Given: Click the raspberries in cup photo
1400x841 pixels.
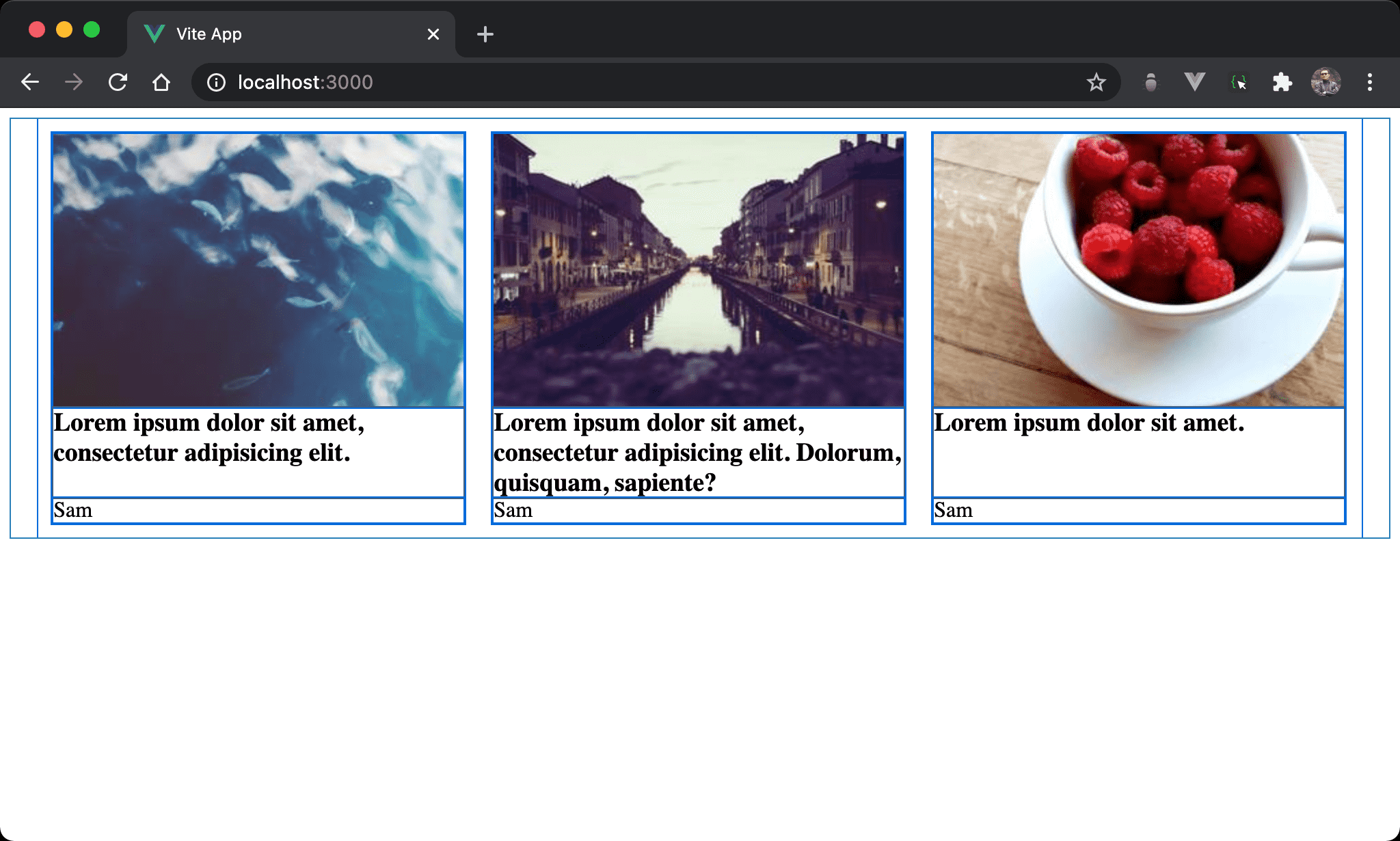Looking at the screenshot, I should click(x=1139, y=270).
